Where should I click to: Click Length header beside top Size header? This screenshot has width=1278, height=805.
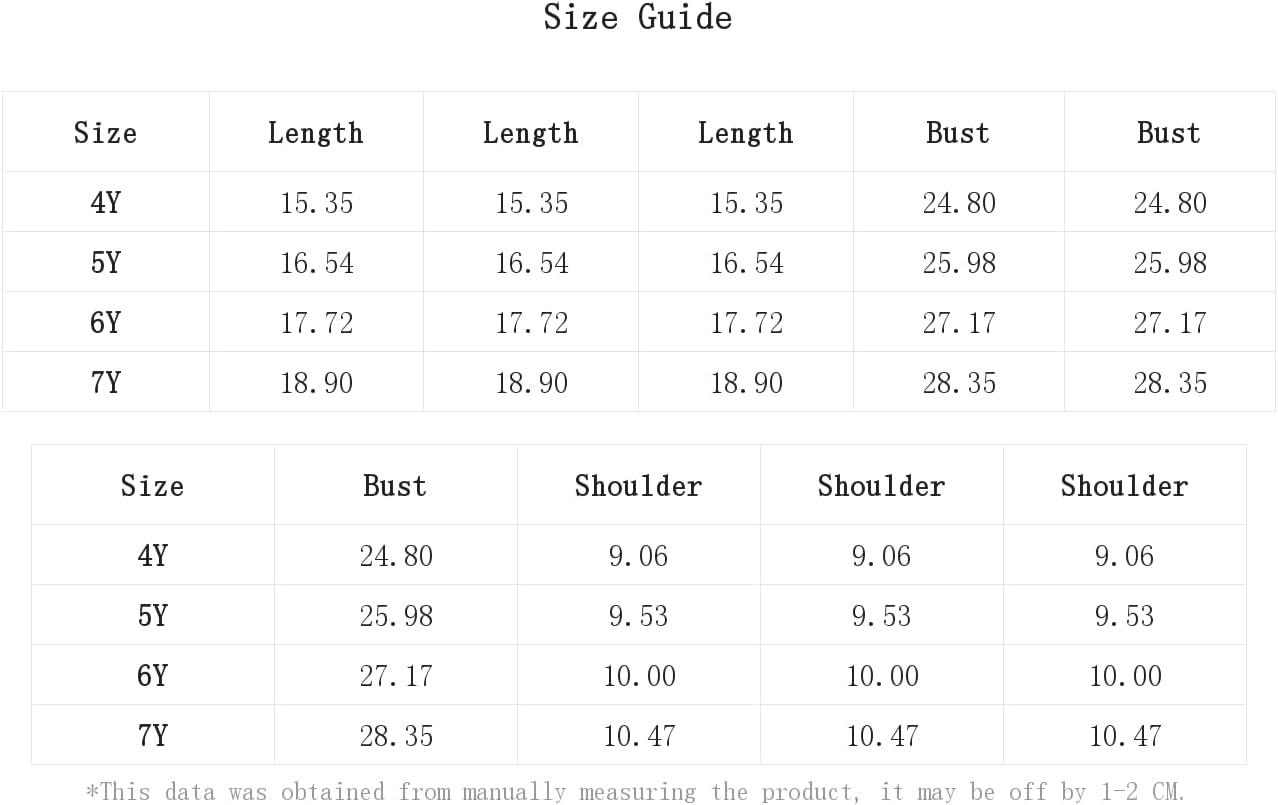coord(315,133)
